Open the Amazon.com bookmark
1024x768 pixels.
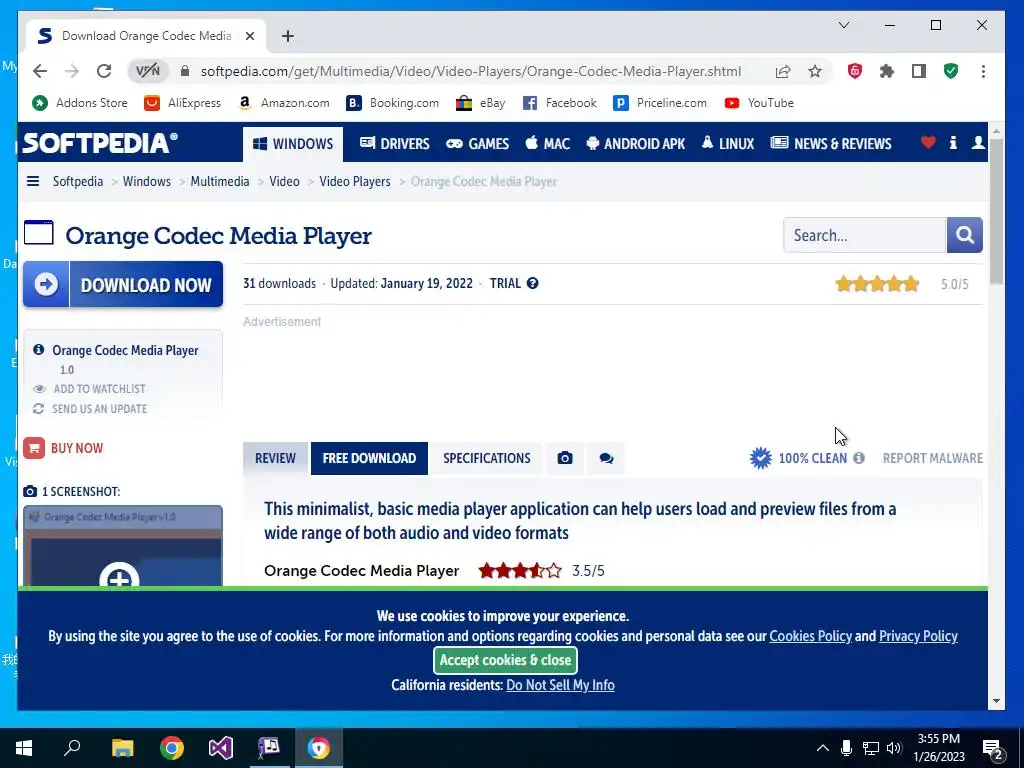tap(284, 103)
